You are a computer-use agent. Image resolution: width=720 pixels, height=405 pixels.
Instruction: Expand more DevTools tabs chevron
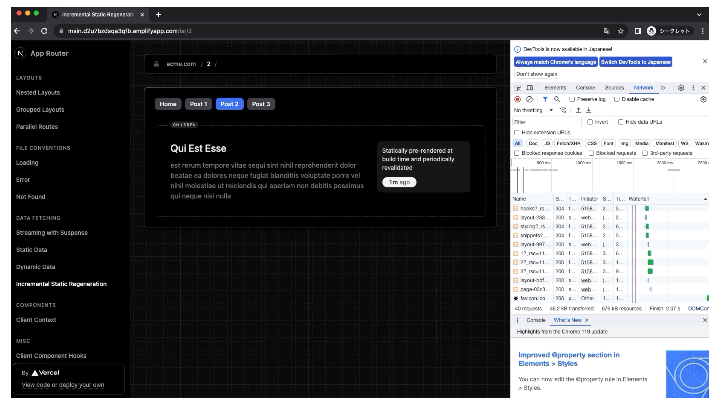[663, 88]
